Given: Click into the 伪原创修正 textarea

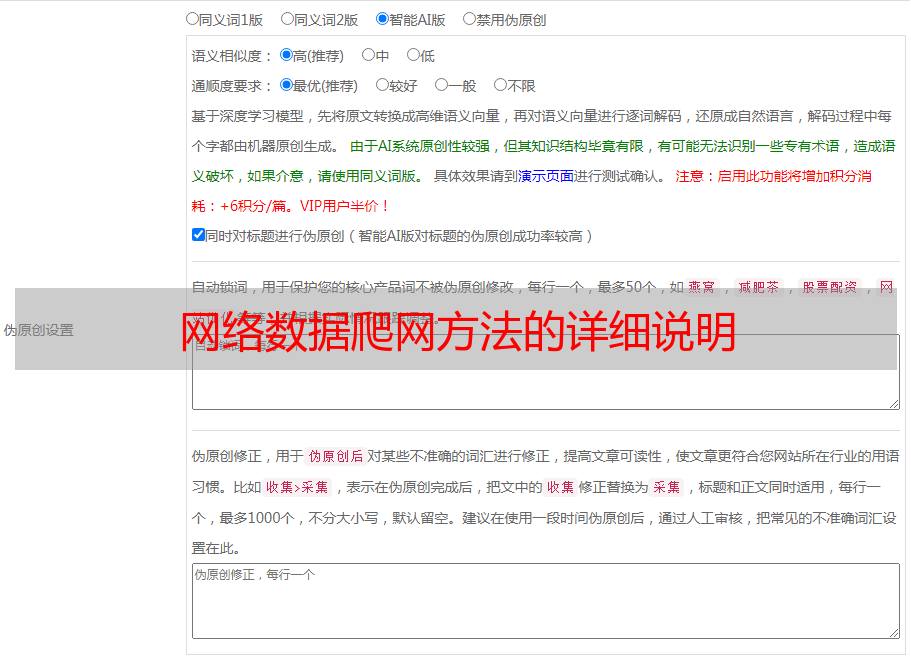Looking at the screenshot, I should click(x=546, y=601).
